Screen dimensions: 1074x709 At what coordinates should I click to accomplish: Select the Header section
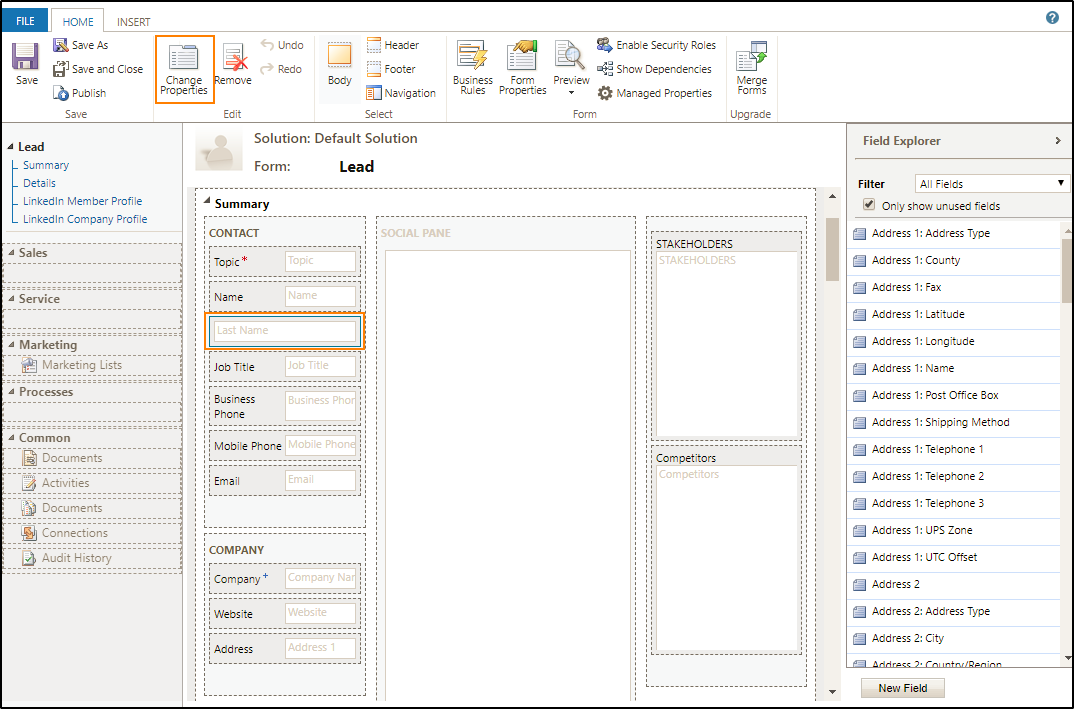pyautogui.click(x=392, y=45)
